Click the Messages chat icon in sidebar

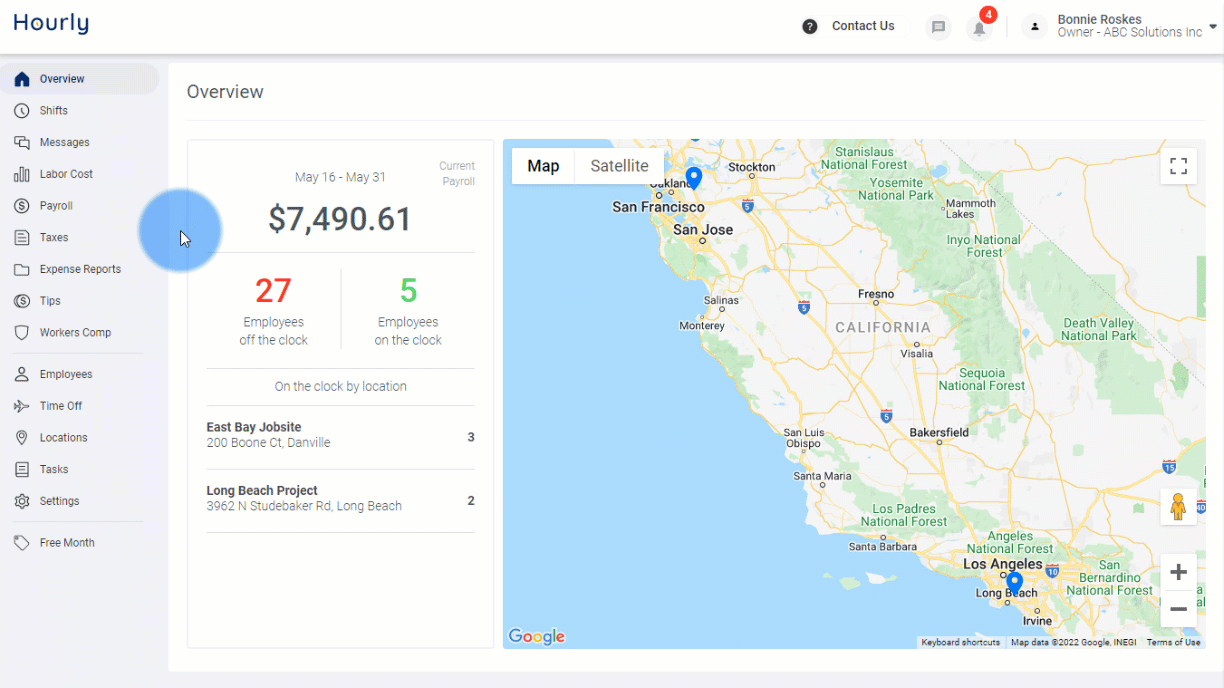22,143
